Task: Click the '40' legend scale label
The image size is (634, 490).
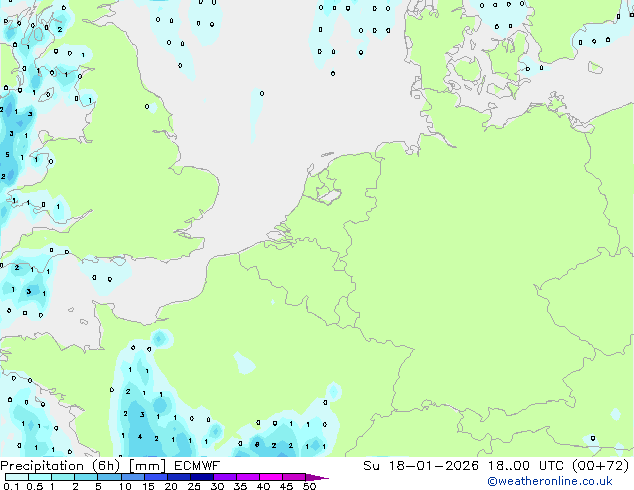Action: tap(263, 486)
